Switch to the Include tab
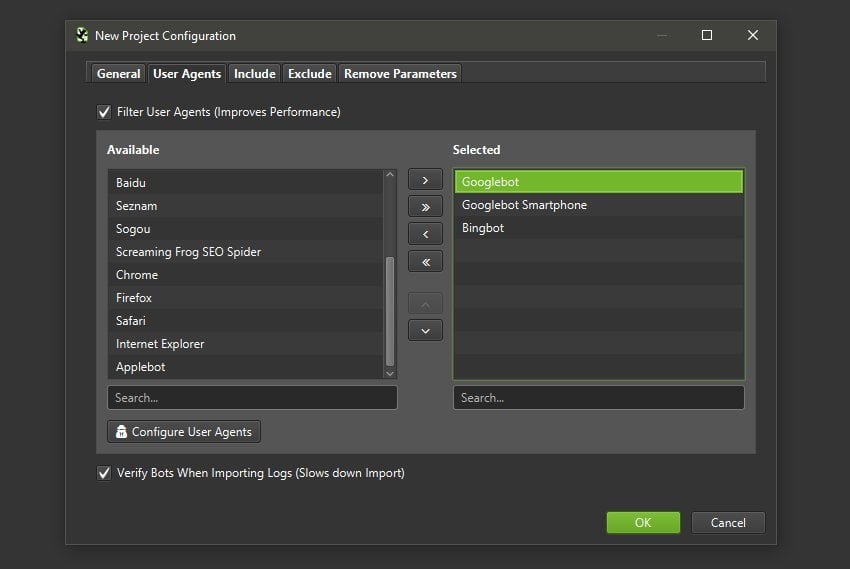The width and height of the screenshot is (850, 569). [x=254, y=74]
